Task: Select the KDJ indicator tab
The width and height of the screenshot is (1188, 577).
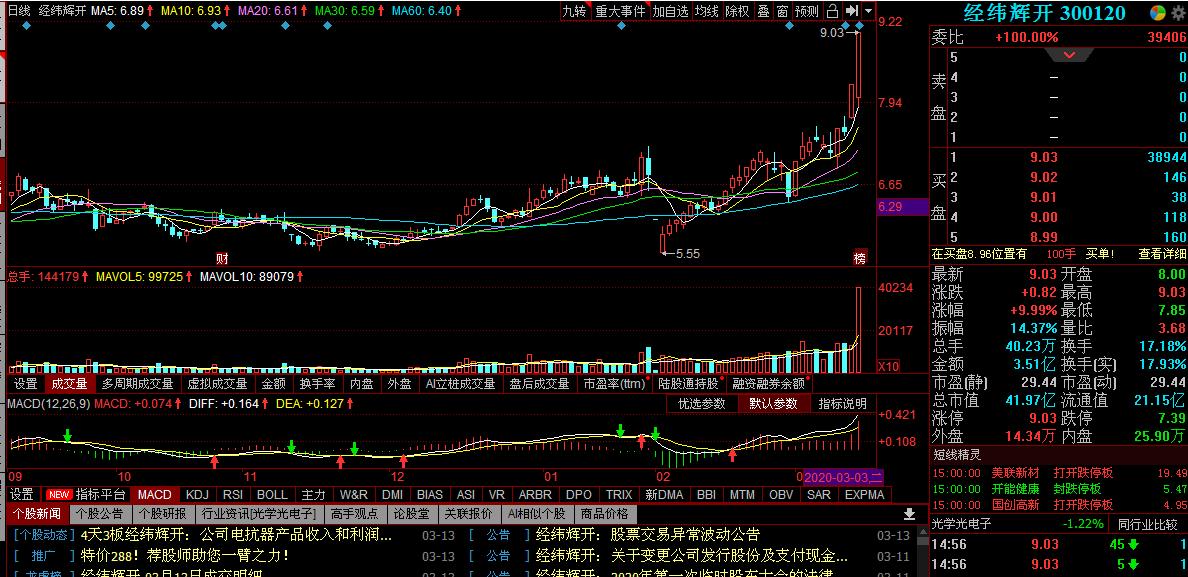Action: click(x=197, y=494)
